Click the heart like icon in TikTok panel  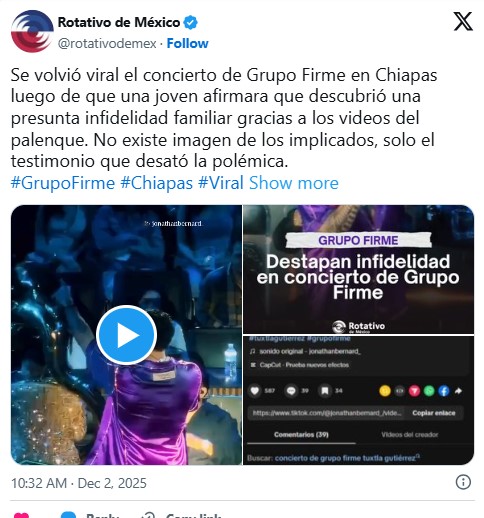click(x=255, y=391)
